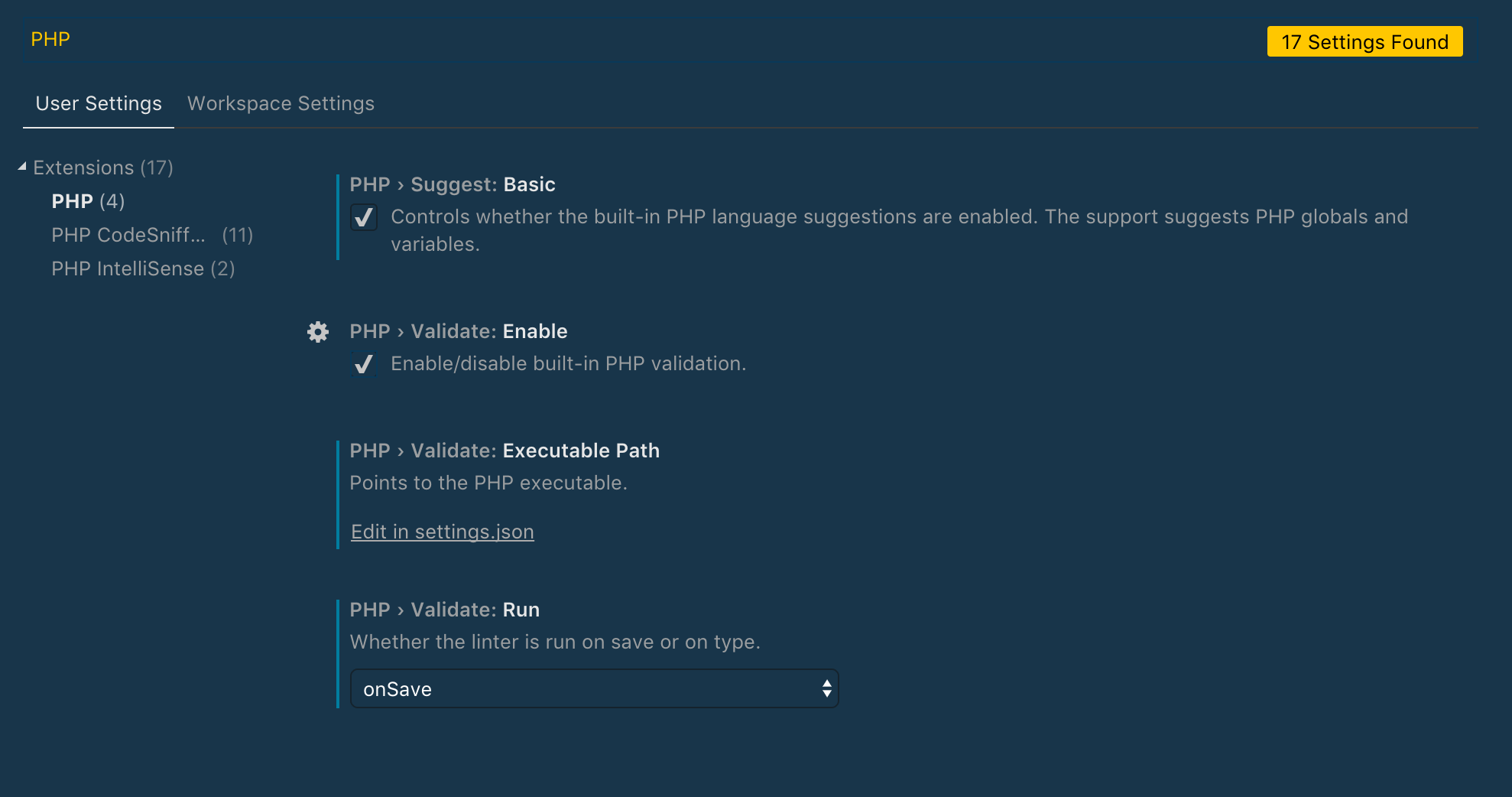Open Edit in settings.json link
Image resolution: width=1512 pixels, height=797 pixels.
point(443,532)
